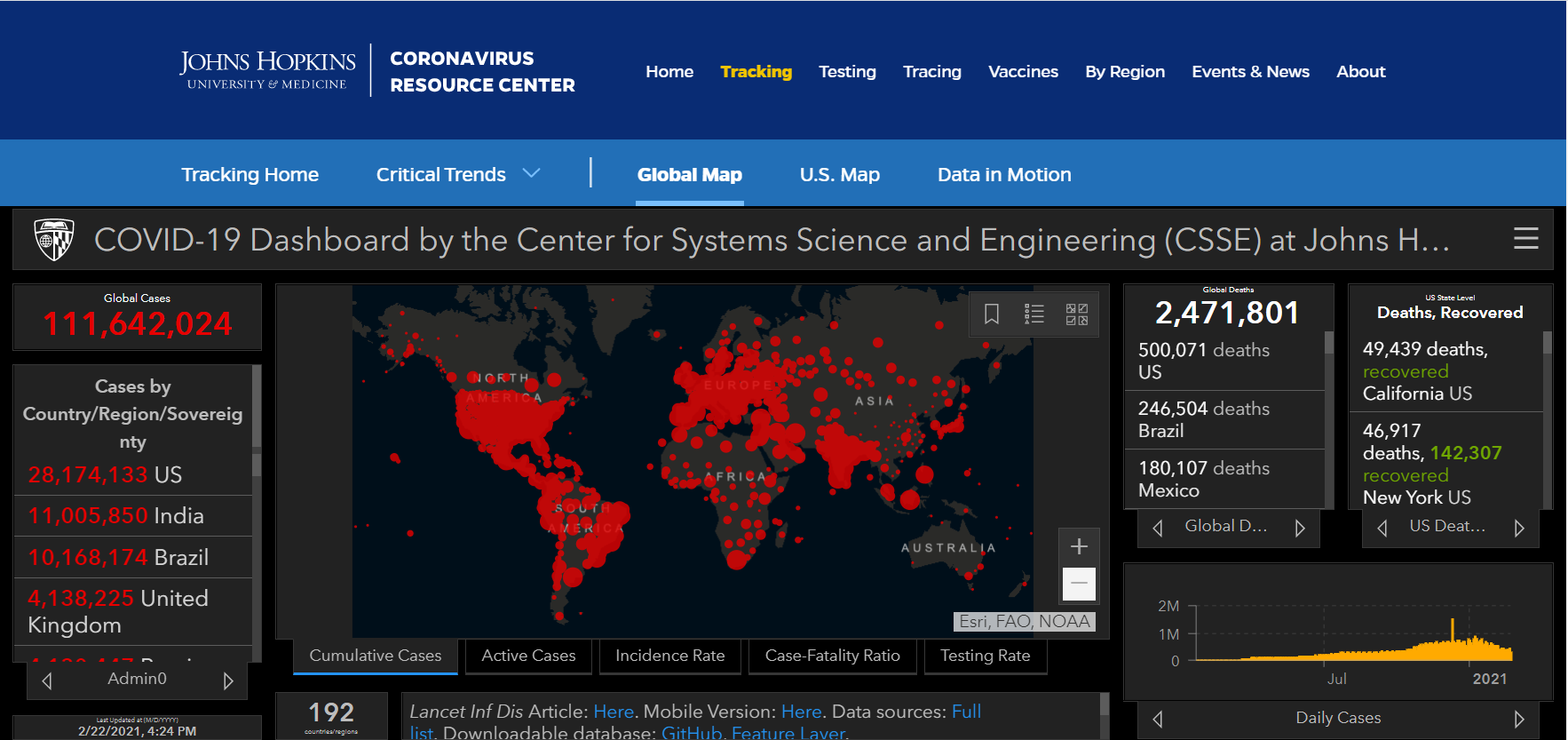Click the Johns Hopkins University logo

tap(267, 70)
